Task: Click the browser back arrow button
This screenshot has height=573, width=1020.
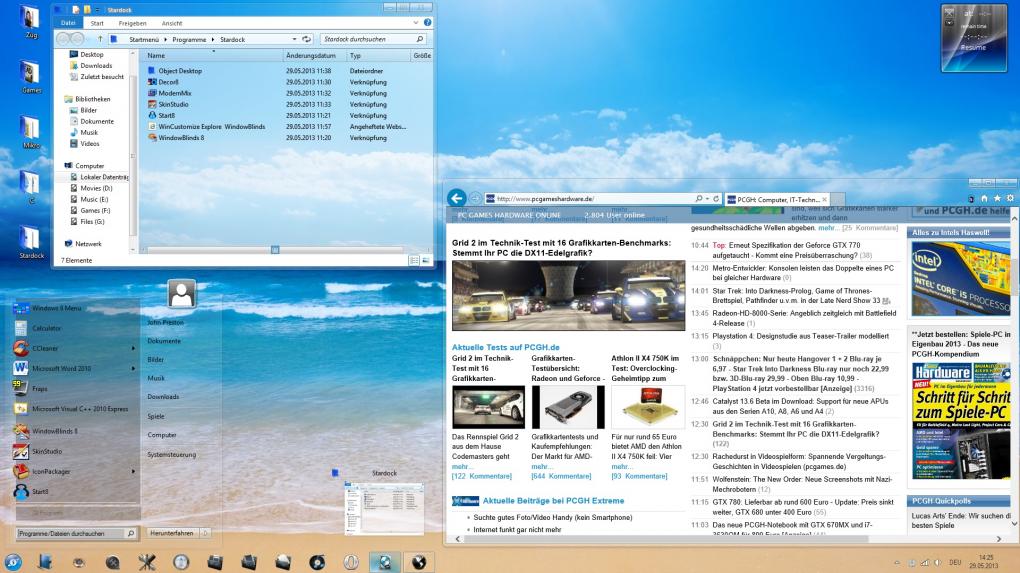Action: click(x=457, y=198)
